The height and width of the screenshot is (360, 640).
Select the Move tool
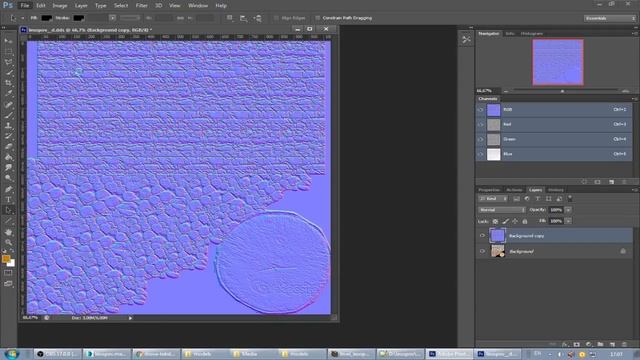pyautogui.click(x=8, y=41)
